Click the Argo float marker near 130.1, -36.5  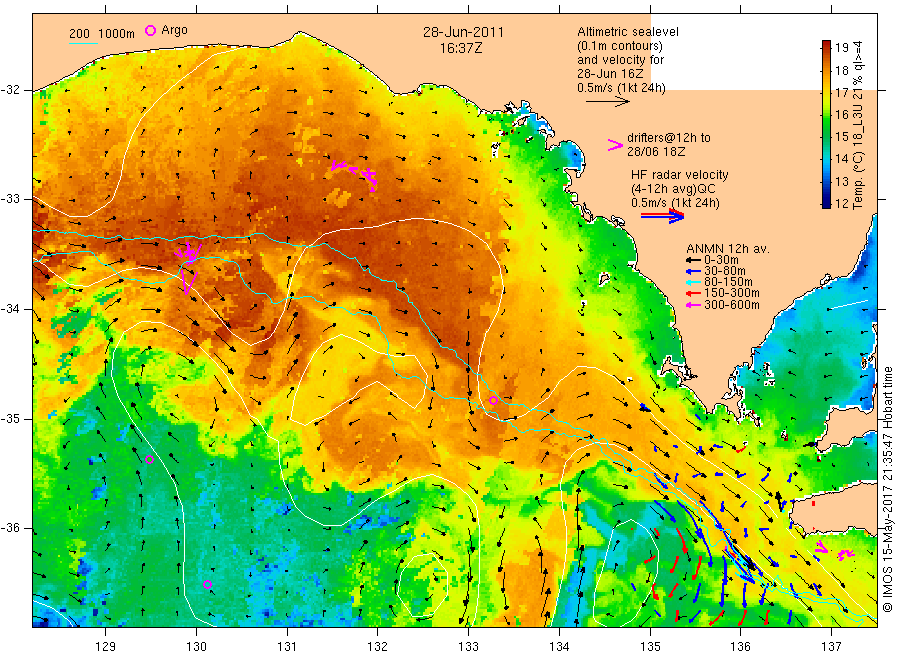tap(207, 584)
